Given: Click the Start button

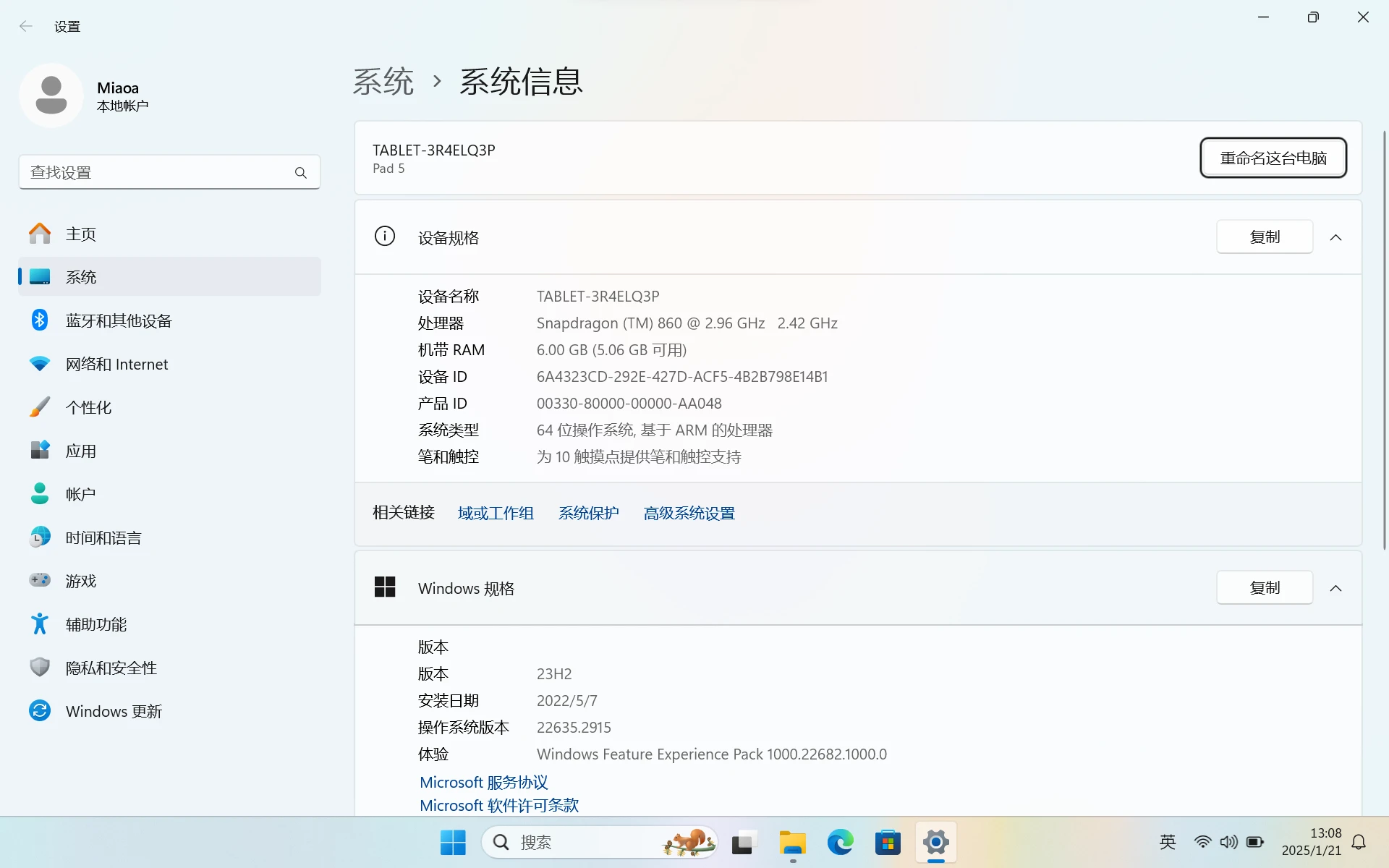Looking at the screenshot, I should click(x=453, y=842).
